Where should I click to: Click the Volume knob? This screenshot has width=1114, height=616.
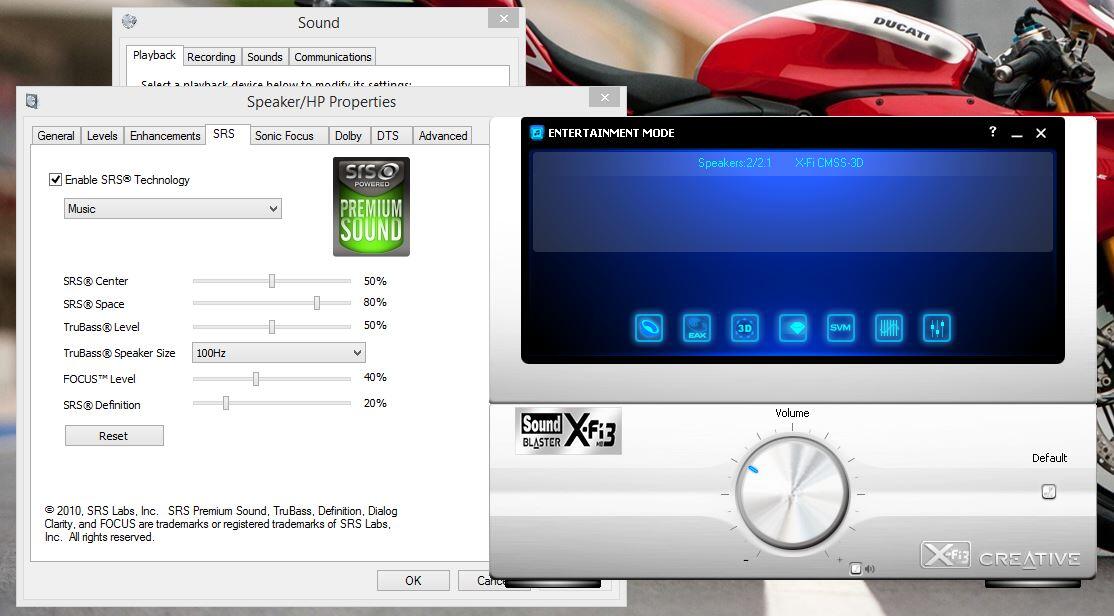(792, 492)
